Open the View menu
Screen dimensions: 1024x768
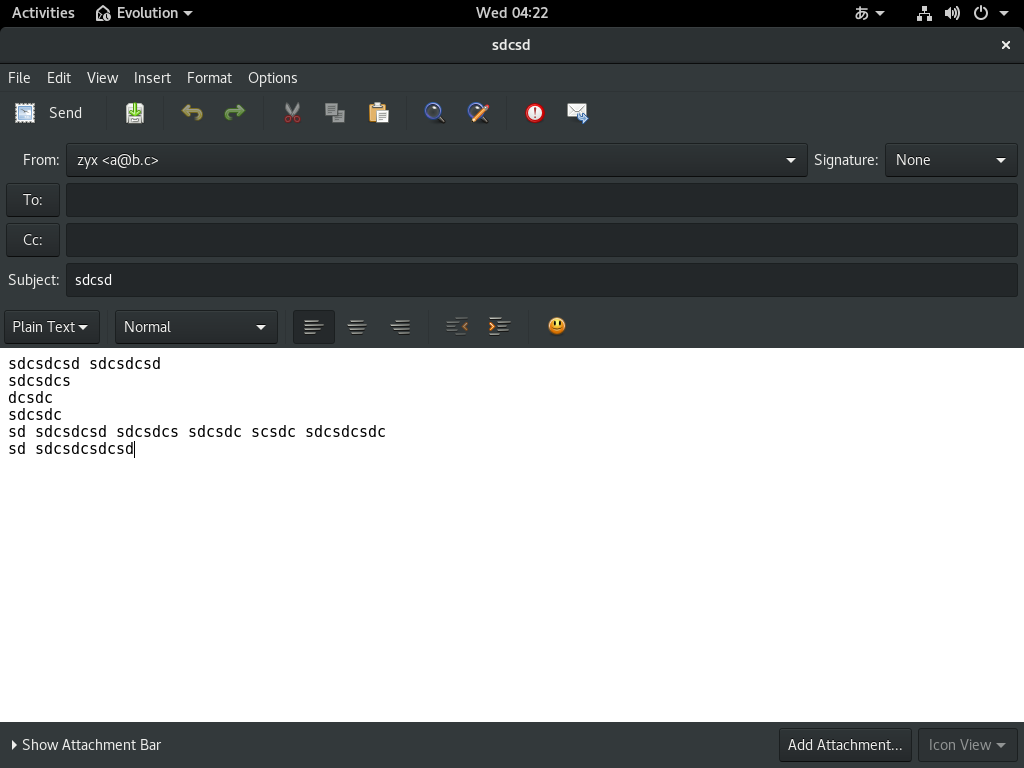tap(103, 78)
